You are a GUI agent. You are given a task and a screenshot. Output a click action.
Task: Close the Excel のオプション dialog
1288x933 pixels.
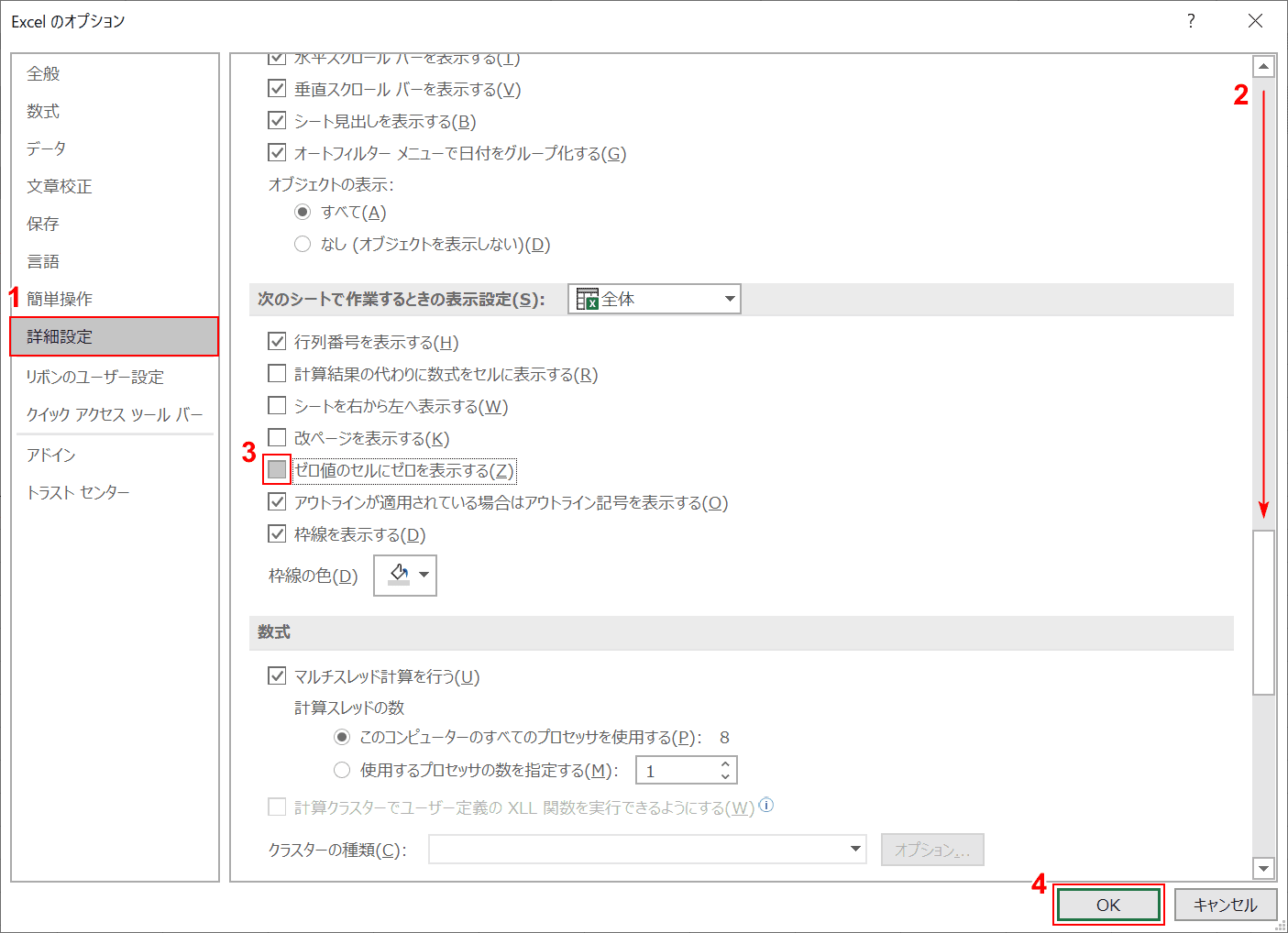(1256, 21)
